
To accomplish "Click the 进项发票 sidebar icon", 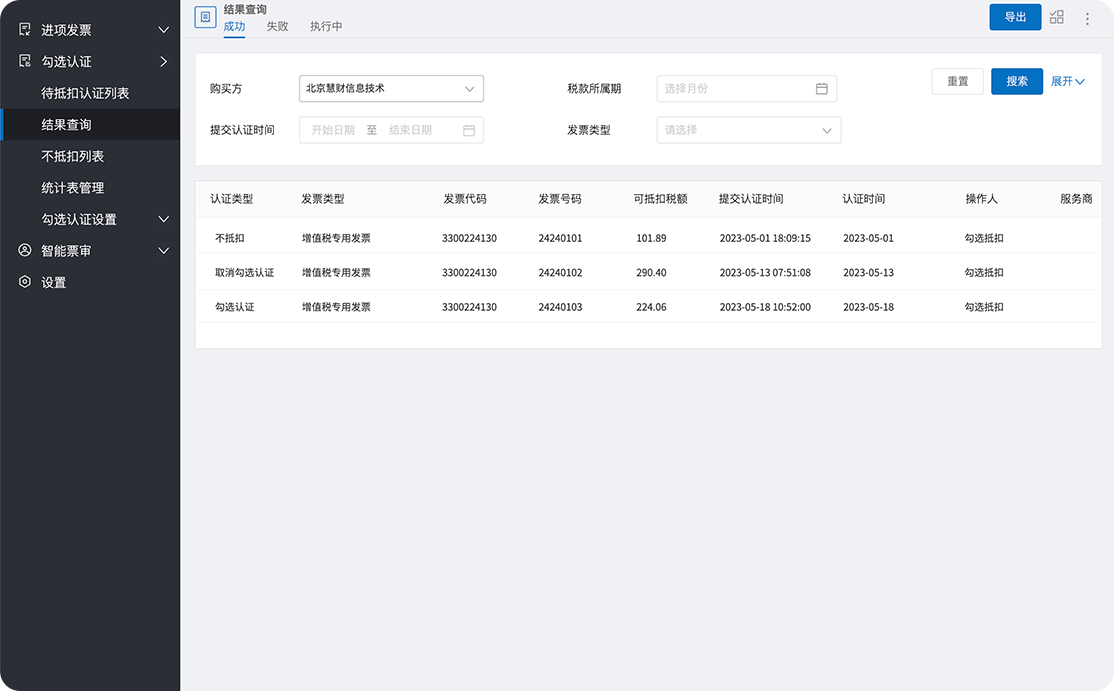I will pos(25,30).
